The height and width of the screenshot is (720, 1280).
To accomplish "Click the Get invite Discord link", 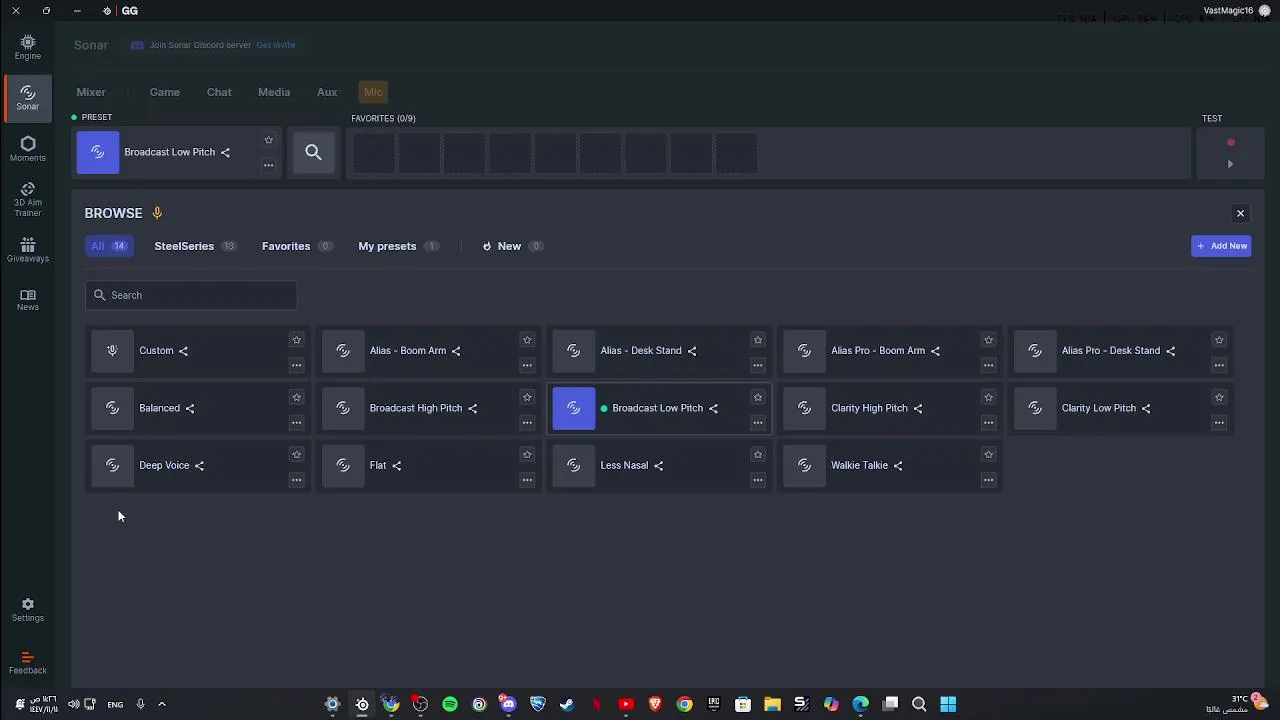I will click(275, 45).
